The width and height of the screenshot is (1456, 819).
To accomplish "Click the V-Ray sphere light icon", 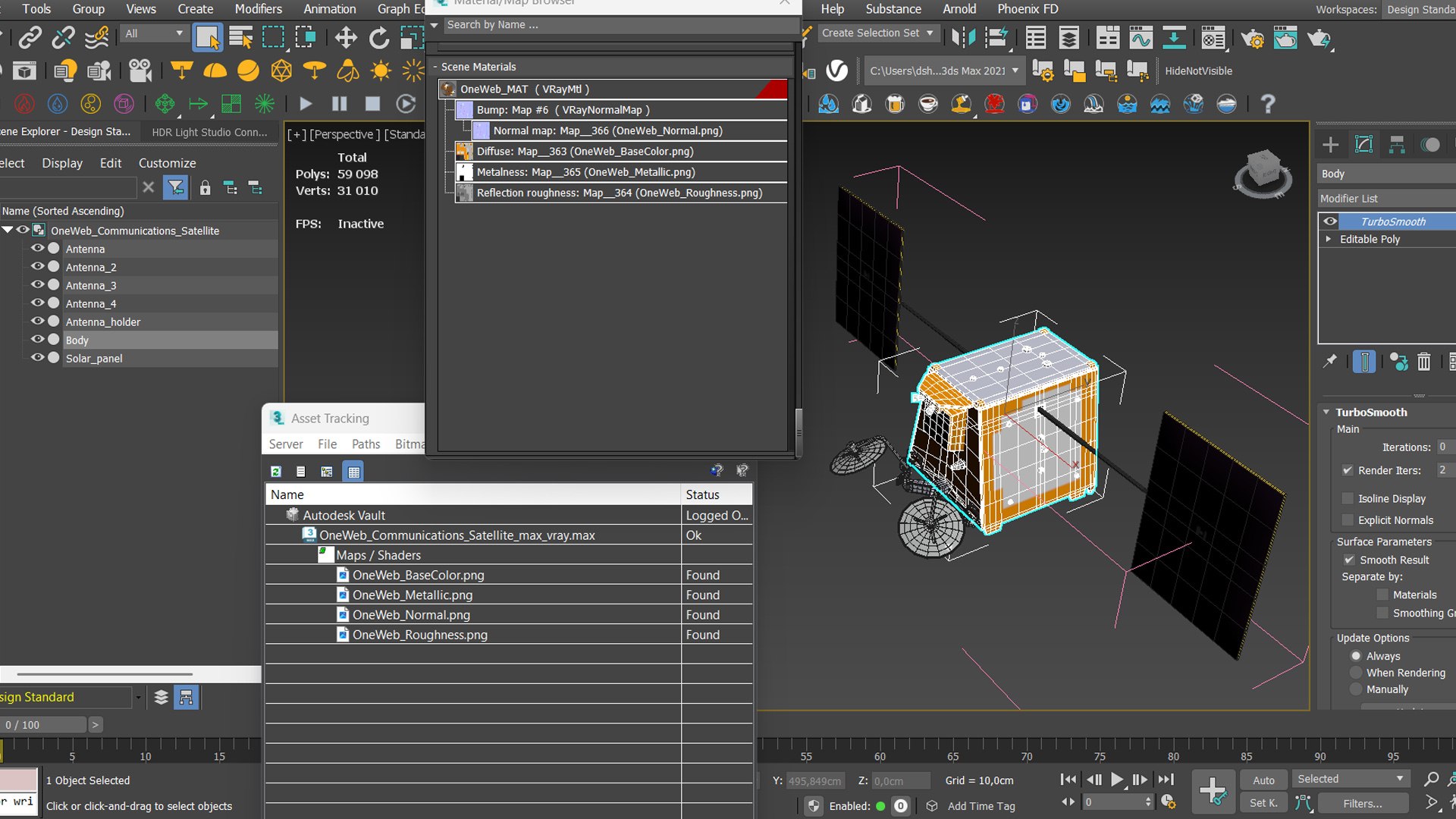I will pos(248,71).
